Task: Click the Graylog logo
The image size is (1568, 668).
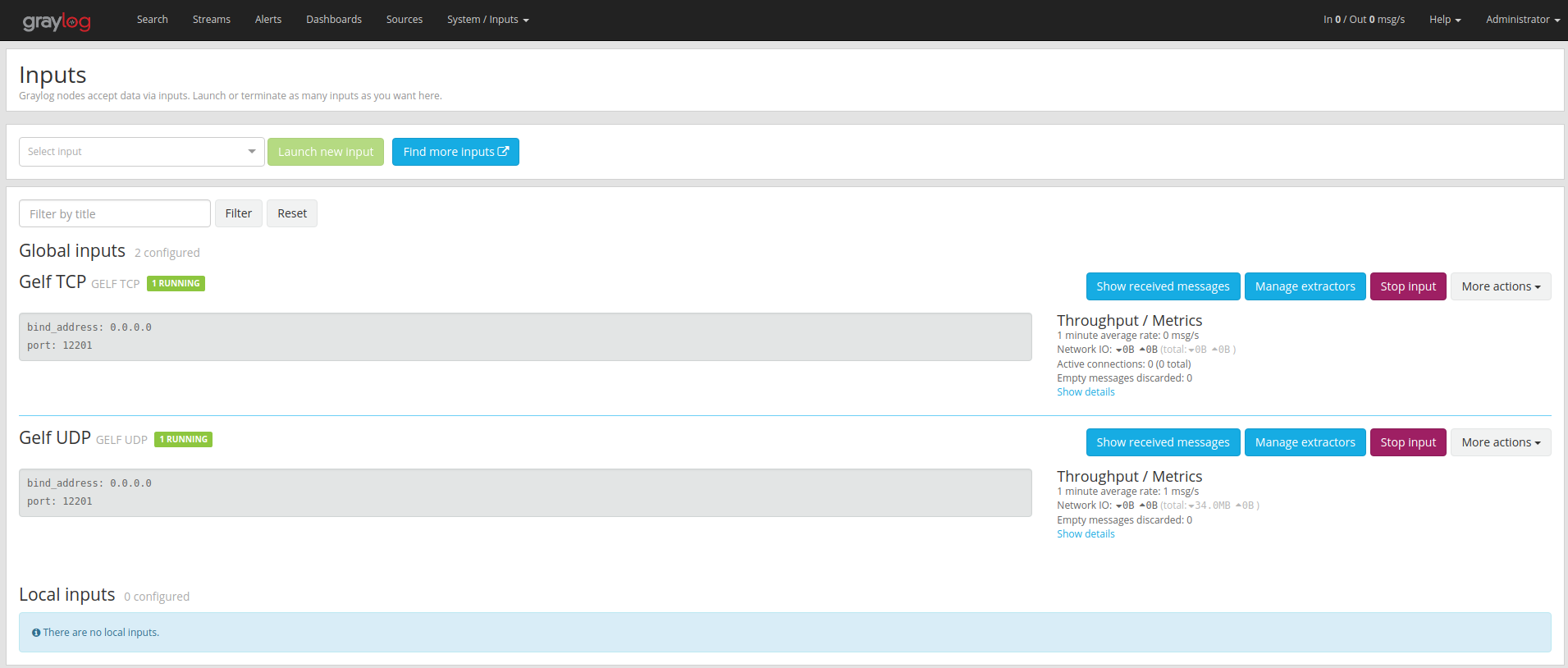Action: tap(57, 21)
